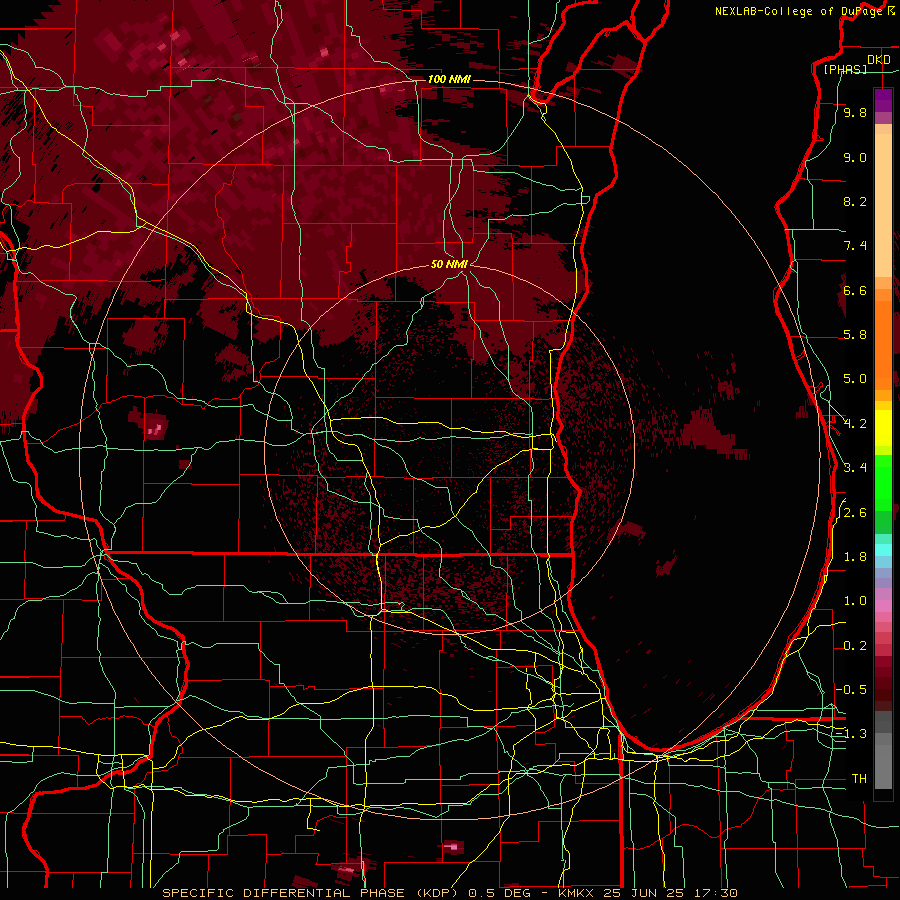
Task: Click the DKD label above the scale
Action: pos(879,60)
